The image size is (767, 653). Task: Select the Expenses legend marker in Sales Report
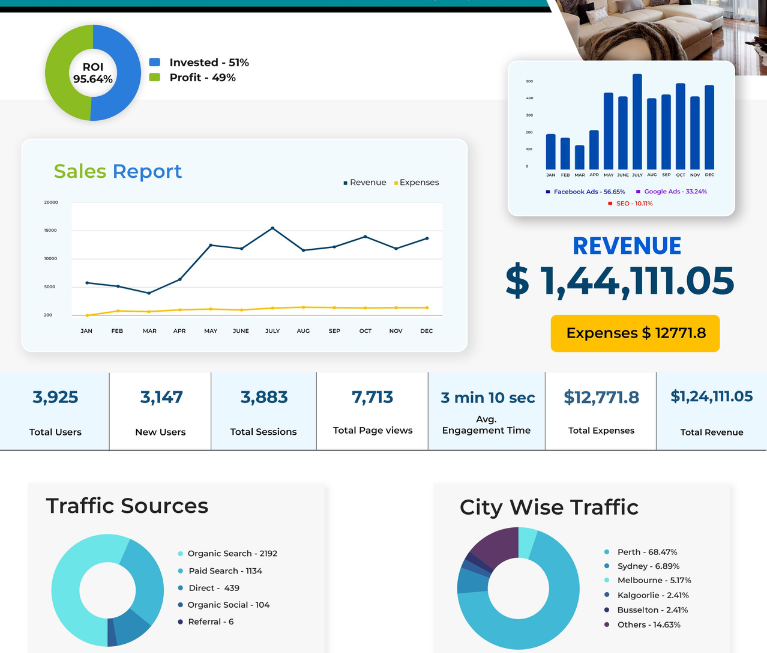pyautogui.click(x=396, y=183)
